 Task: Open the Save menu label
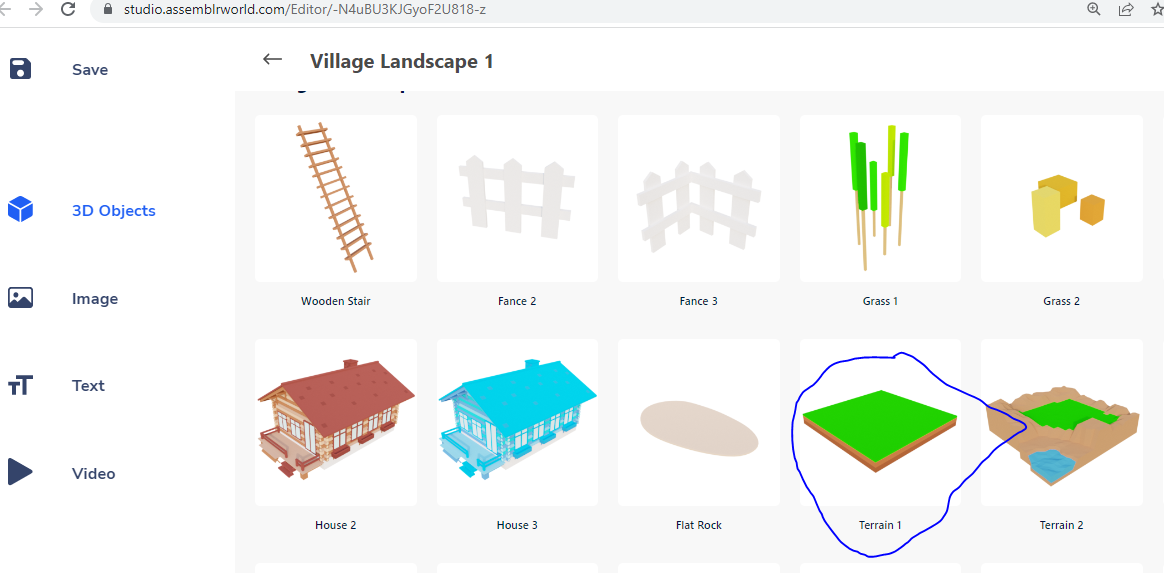tap(90, 70)
